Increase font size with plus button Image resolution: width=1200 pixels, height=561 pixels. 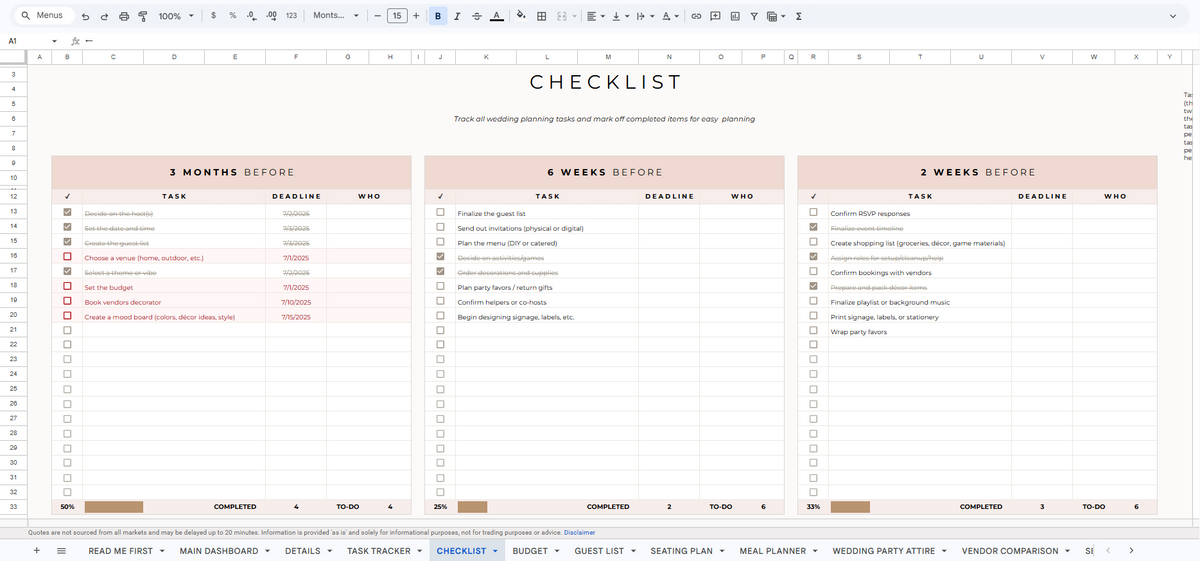coord(416,16)
